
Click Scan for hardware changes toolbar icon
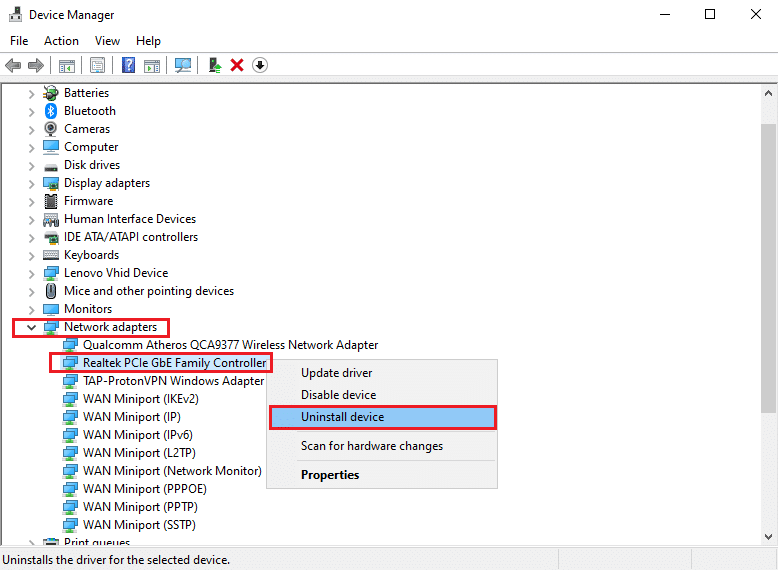point(183,65)
